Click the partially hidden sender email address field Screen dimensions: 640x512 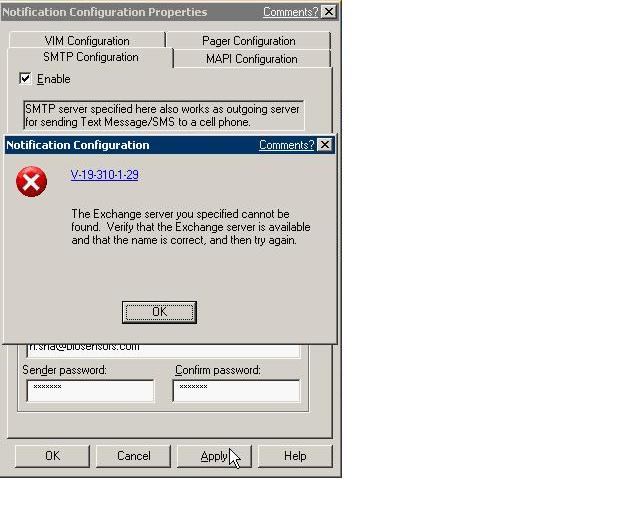pyautogui.click(x=163, y=350)
